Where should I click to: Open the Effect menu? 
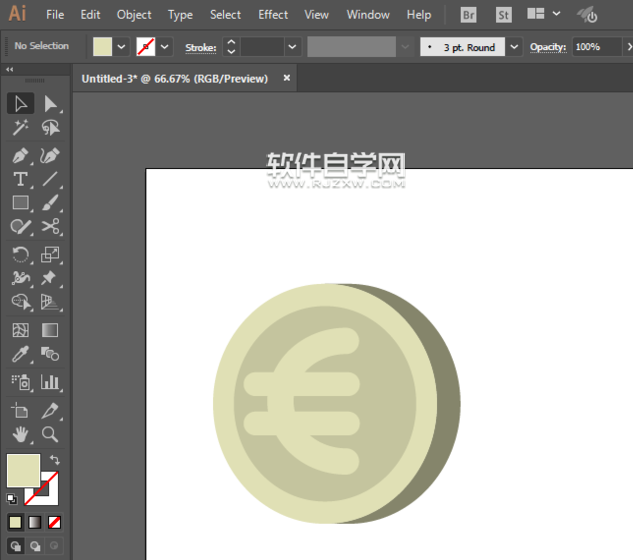[273, 15]
